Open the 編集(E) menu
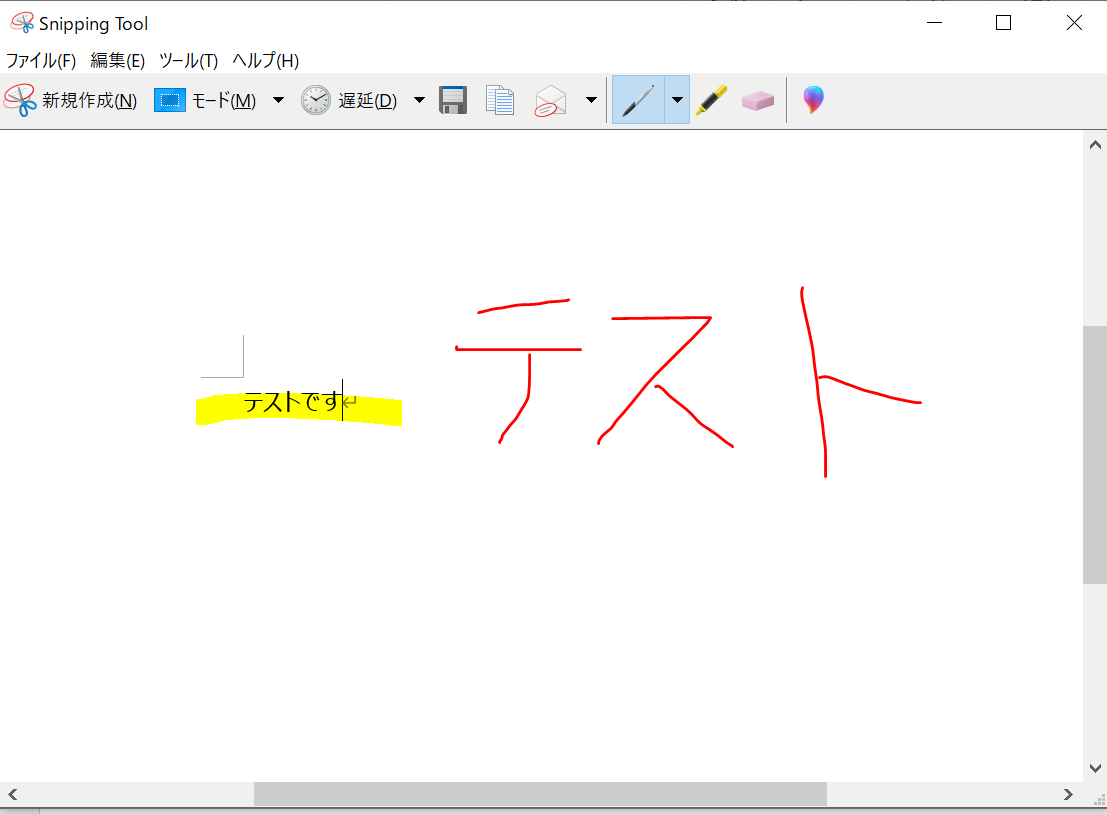The height and width of the screenshot is (814, 1107). click(116, 60)
